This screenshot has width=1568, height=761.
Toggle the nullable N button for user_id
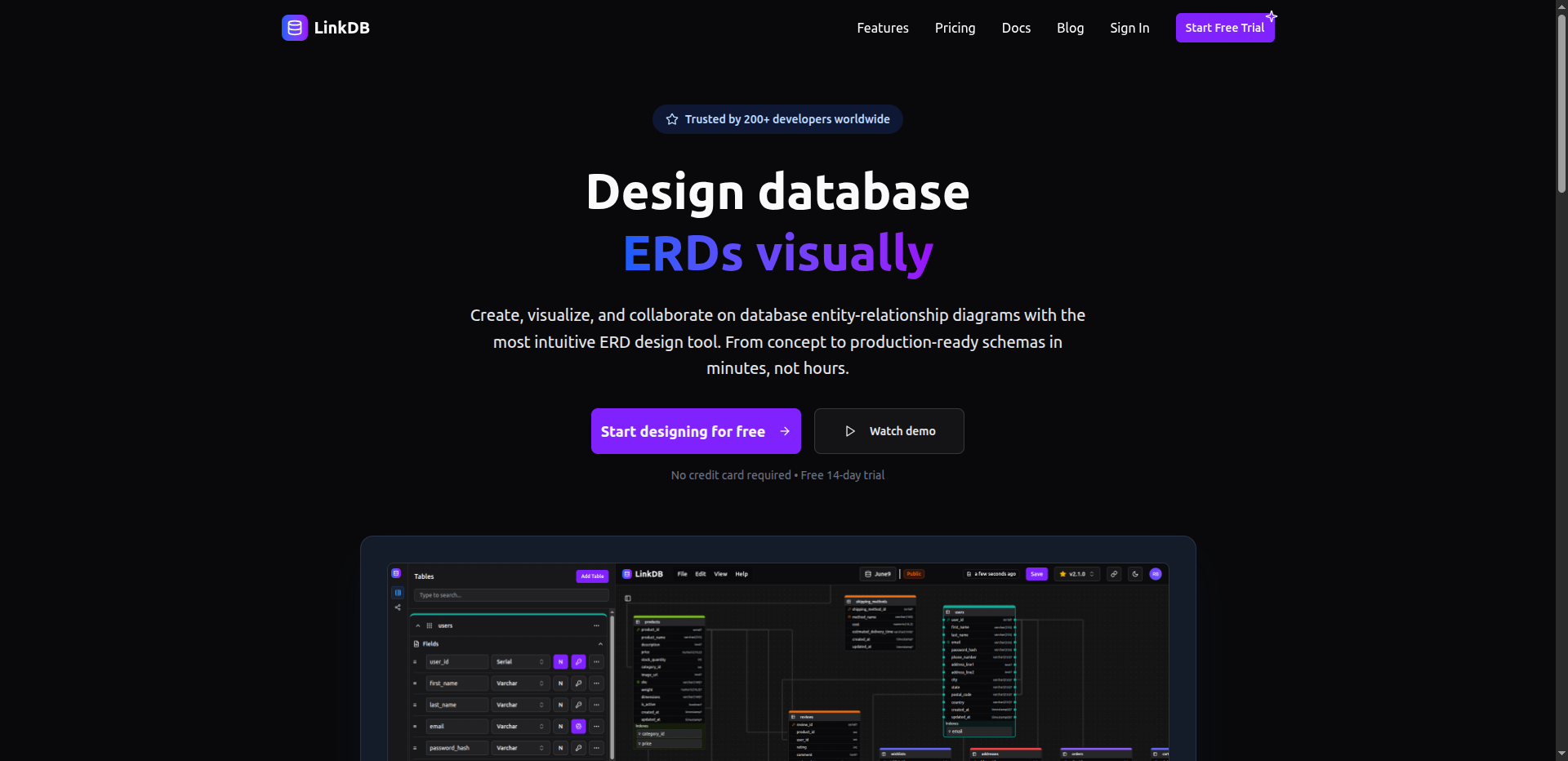coord(560,662)
